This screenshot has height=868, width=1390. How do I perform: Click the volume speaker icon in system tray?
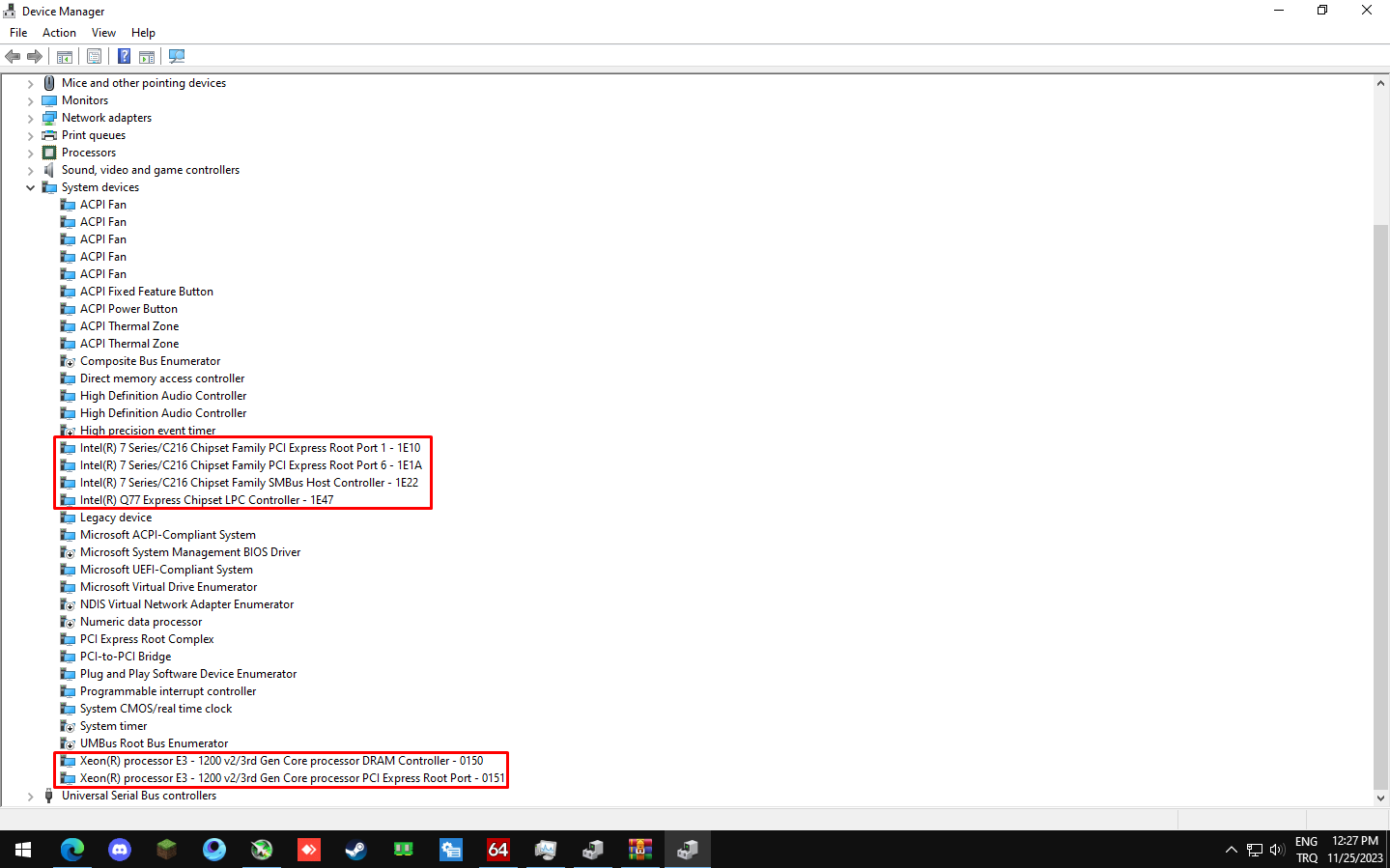tap(1277, 850)
